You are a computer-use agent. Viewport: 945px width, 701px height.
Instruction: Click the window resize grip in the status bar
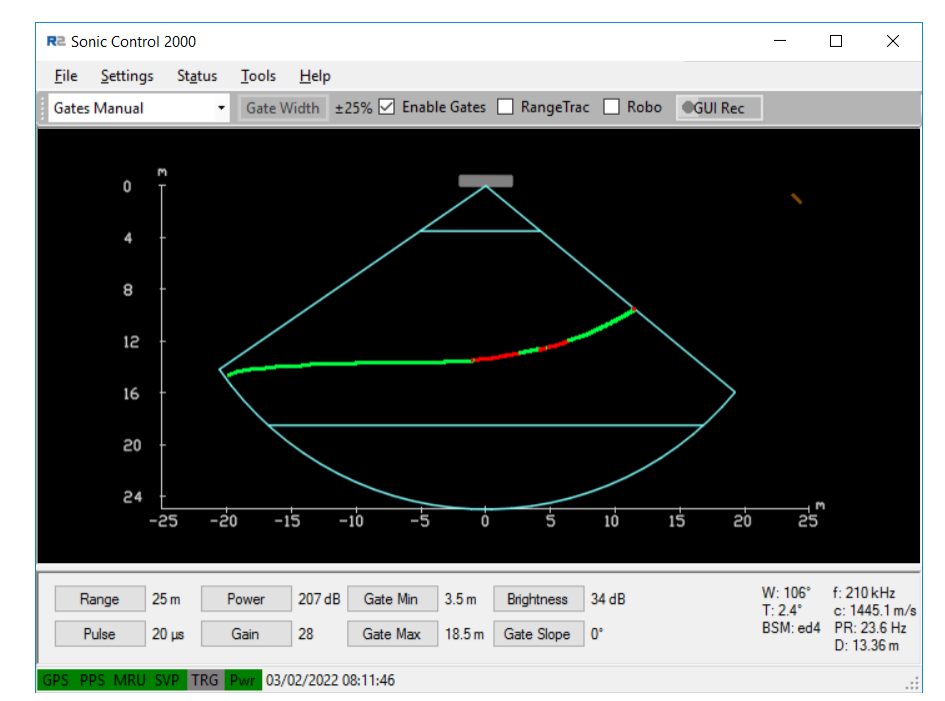[913, 684]
